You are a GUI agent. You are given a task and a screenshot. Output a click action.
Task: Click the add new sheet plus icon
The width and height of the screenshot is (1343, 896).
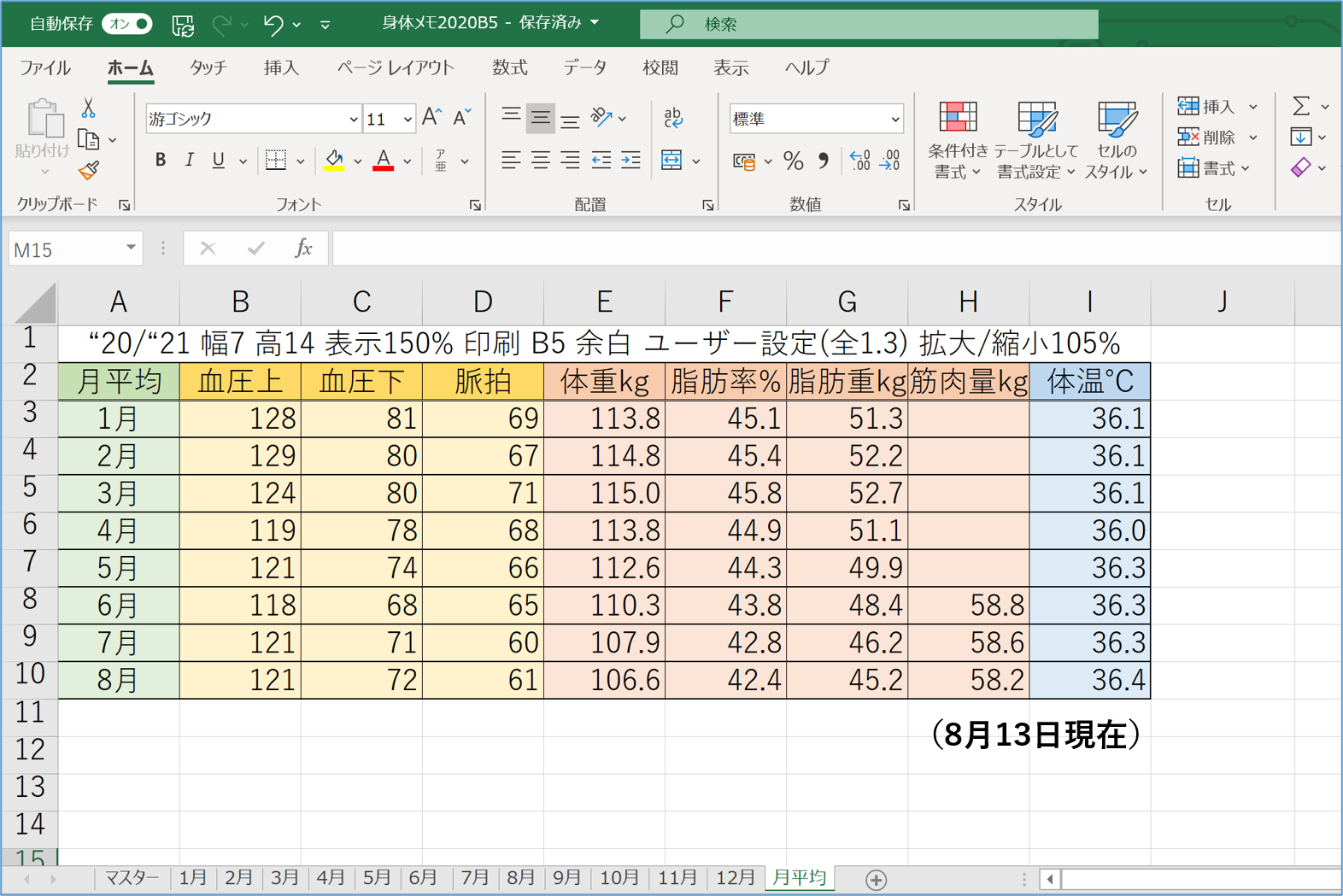pos(876,879)
